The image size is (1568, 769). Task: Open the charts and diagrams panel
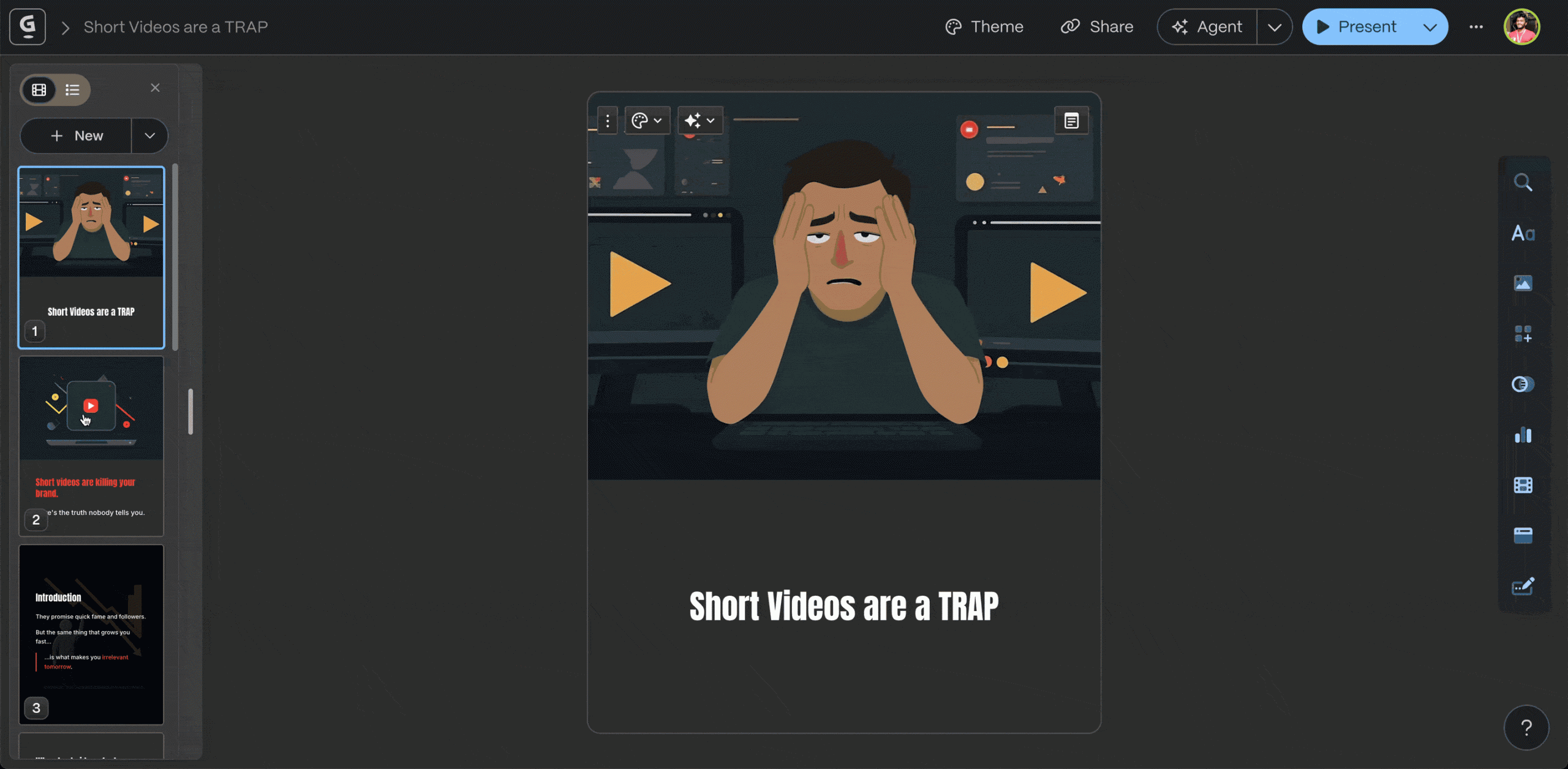(1523, 435)
